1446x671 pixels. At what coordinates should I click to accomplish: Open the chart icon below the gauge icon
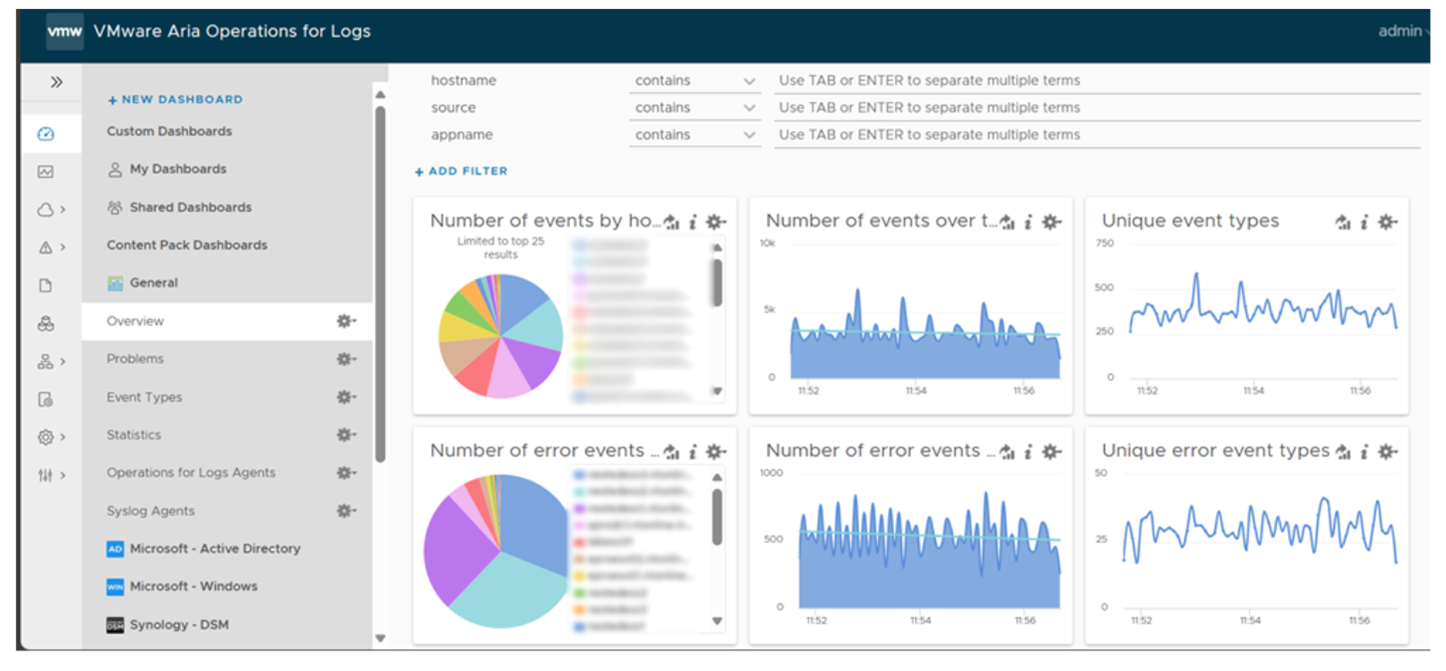pyautogui.click(x=45, y=172)
